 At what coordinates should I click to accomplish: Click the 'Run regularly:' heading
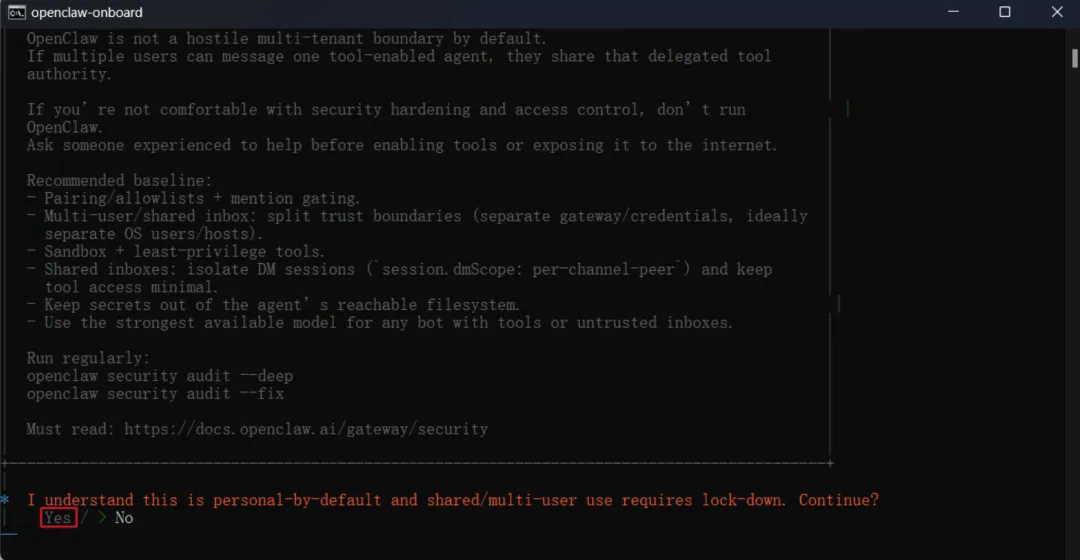pyautogui.click(x=88, y=358)
